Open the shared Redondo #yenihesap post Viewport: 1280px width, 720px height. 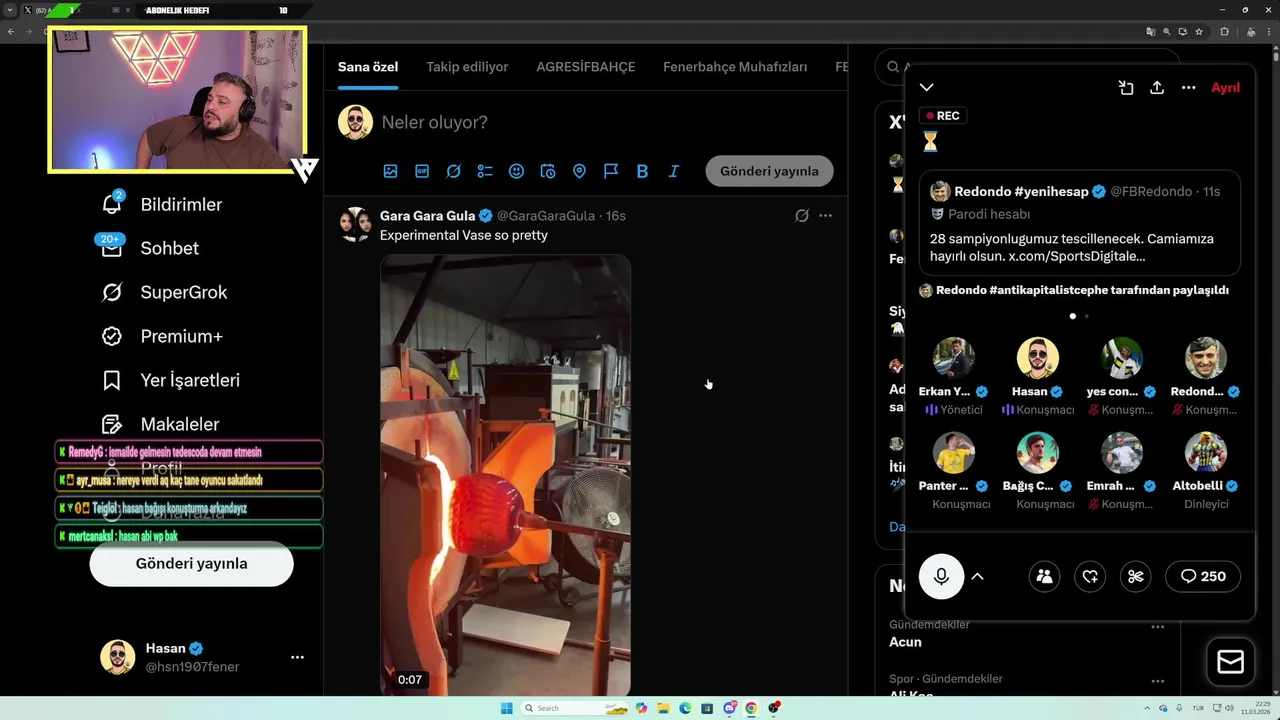tap(1079, 222)
